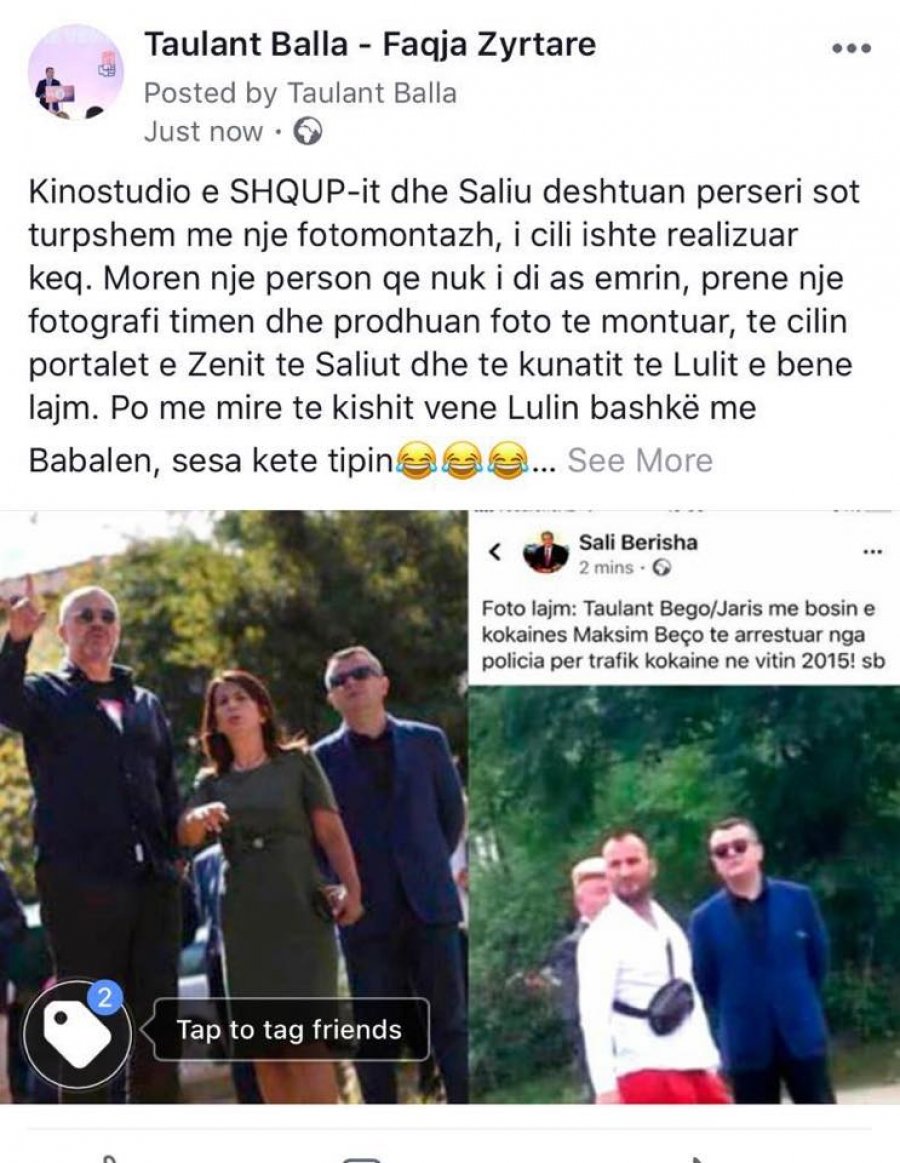
Task: Click the back arrow in Sali Berisha post
Action: (495, 552)
